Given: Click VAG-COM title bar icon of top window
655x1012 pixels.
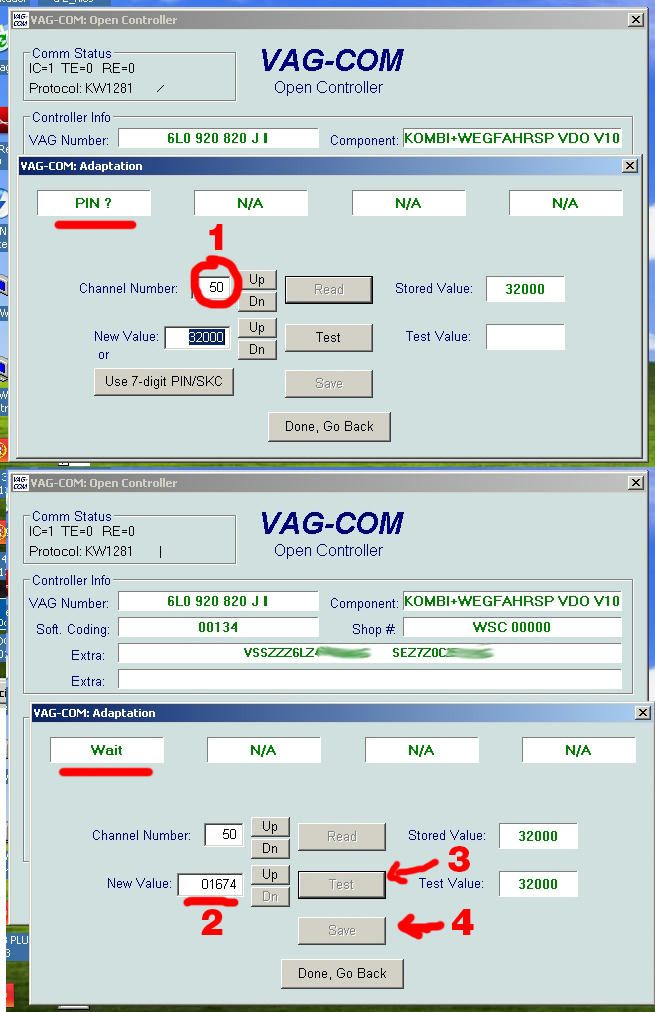Looking at the screenshot, I should 20,20.
